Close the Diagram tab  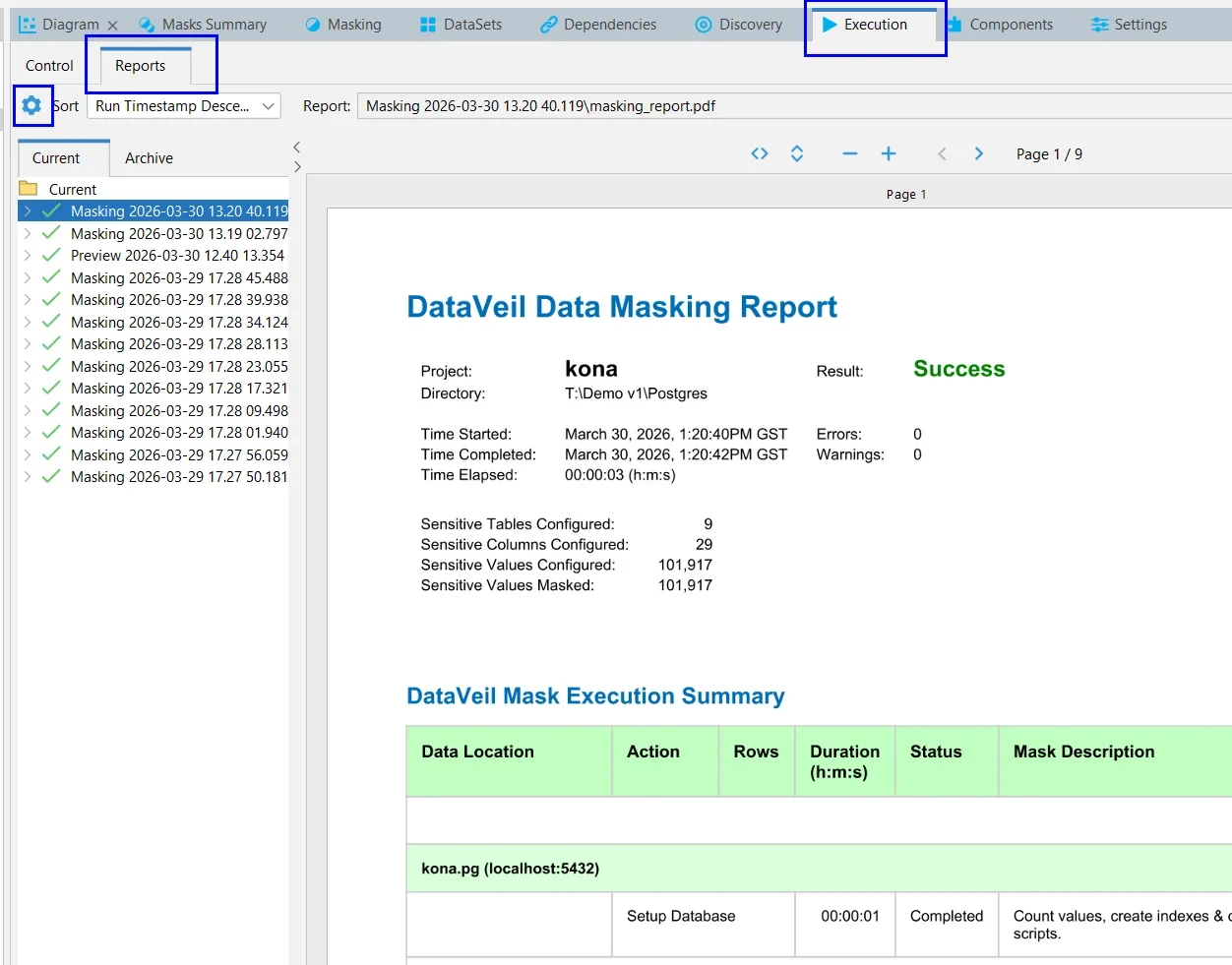(113, 26)
